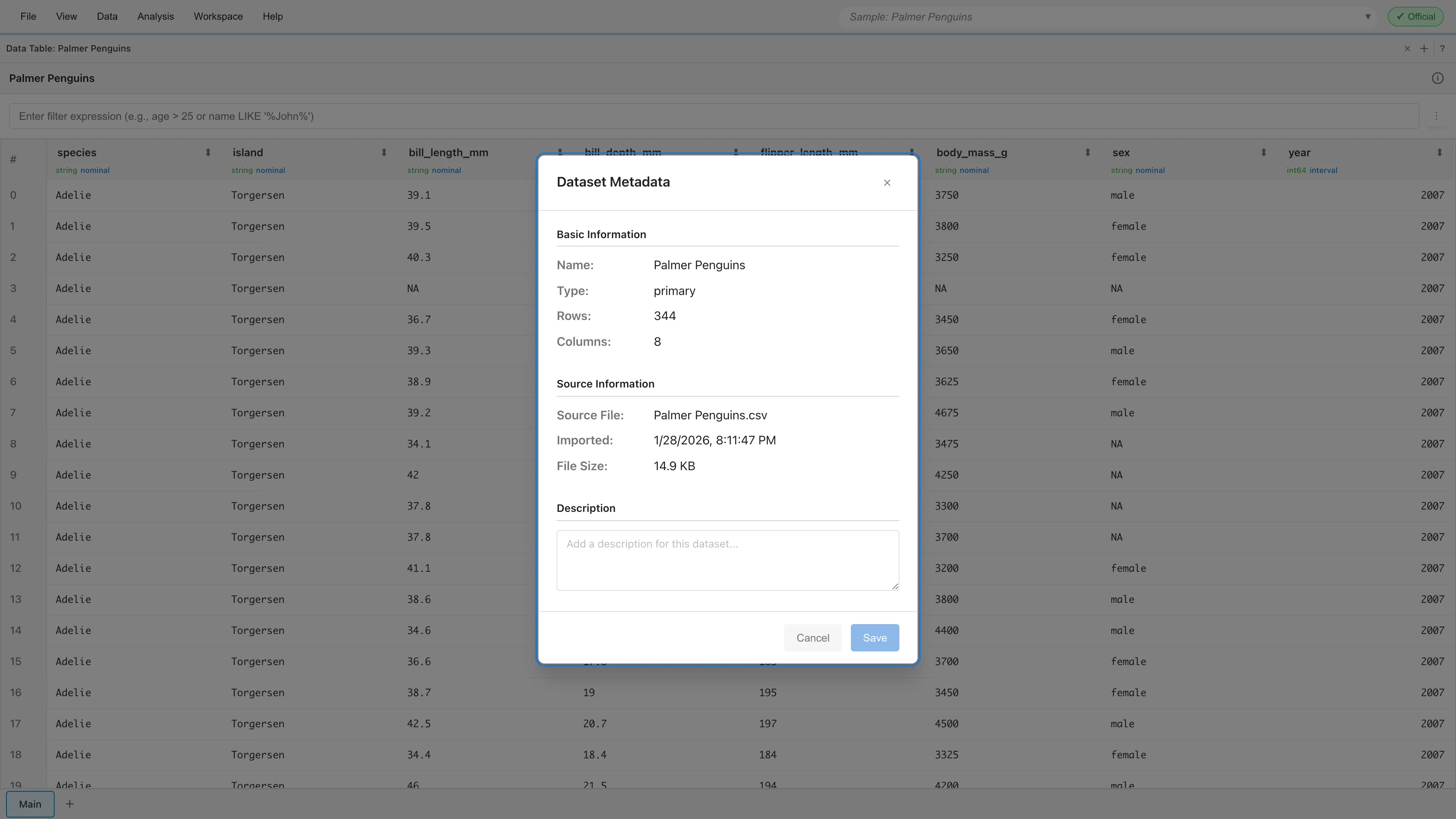
Task: Close the Dataset Metadata dialog
Action: [887, 182]
